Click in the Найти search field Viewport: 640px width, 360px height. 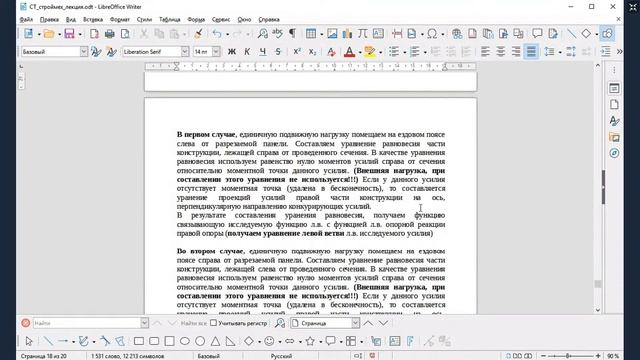(87, 323)
